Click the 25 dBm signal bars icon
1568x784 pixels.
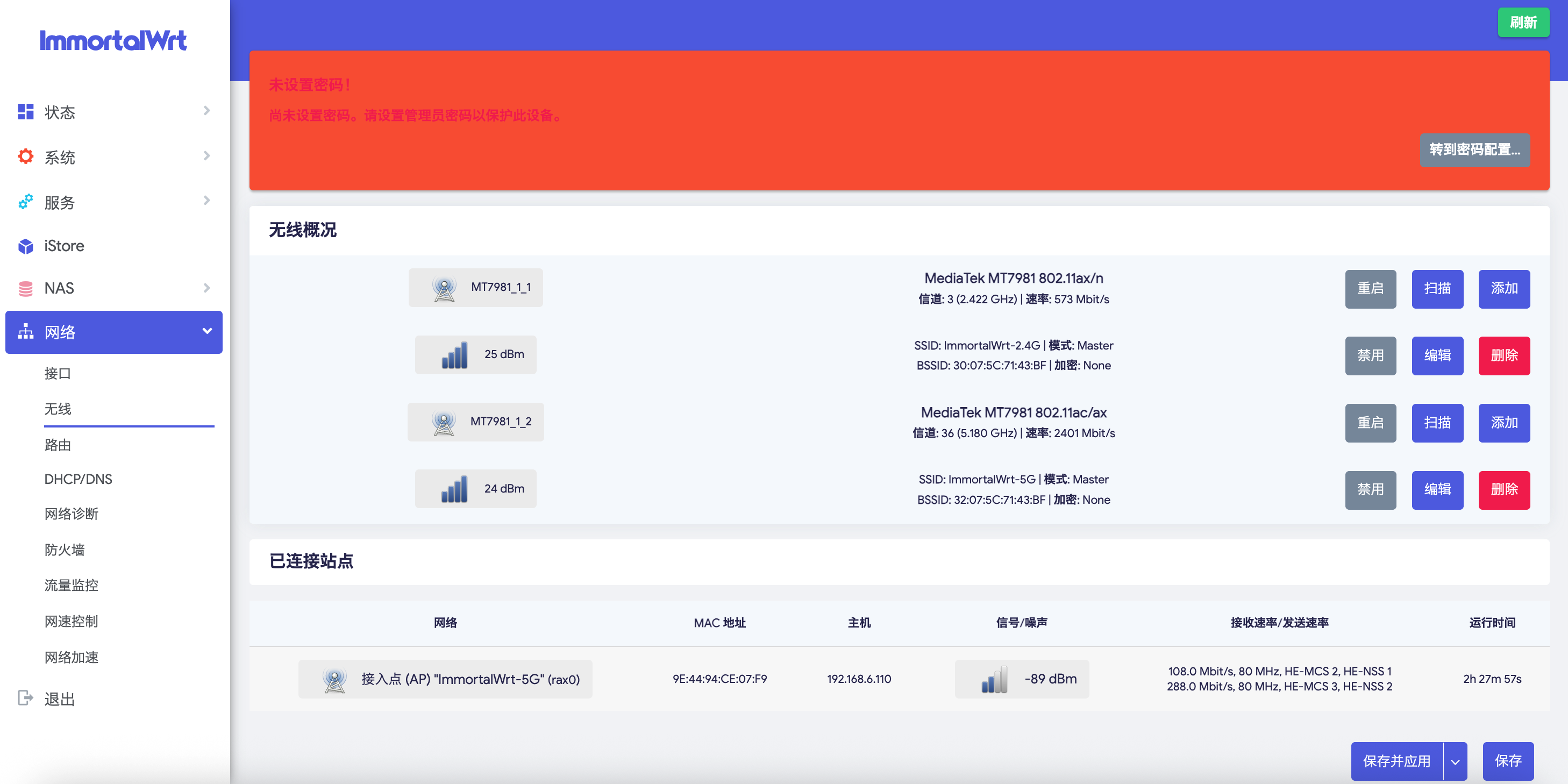coord(455,355)
